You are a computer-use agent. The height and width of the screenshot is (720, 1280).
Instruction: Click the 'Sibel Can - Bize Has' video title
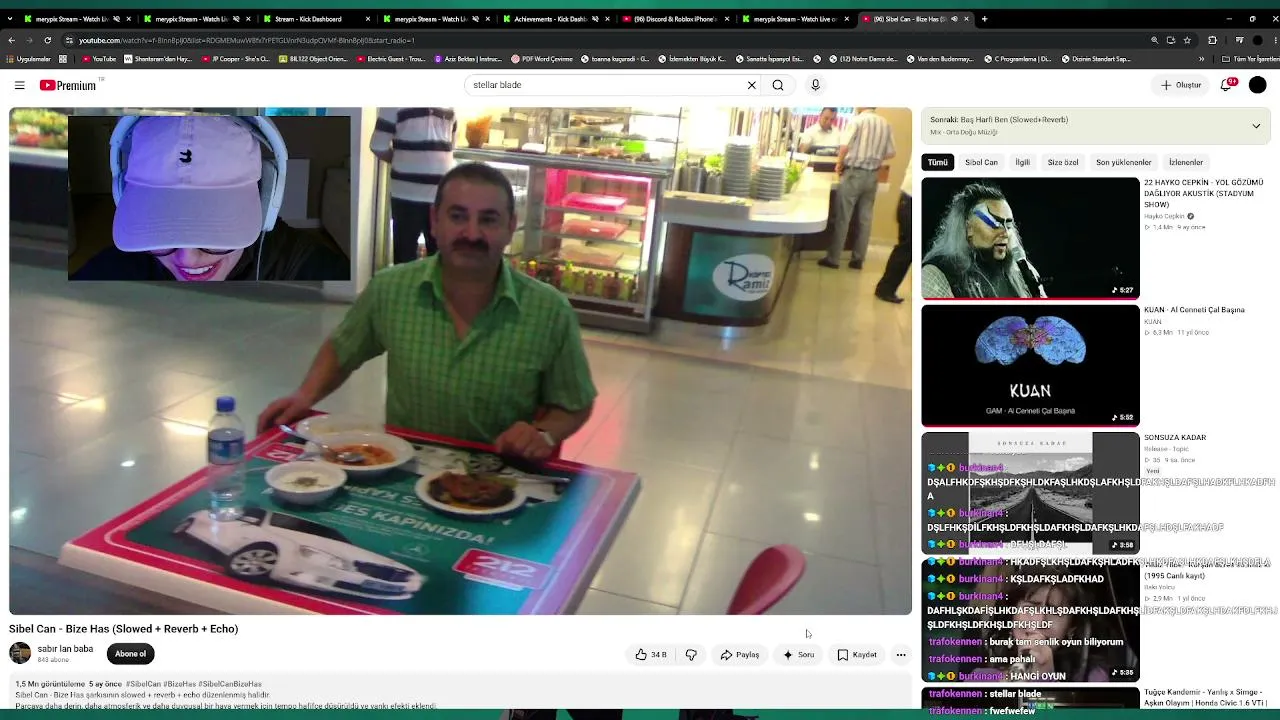[123, 629]
